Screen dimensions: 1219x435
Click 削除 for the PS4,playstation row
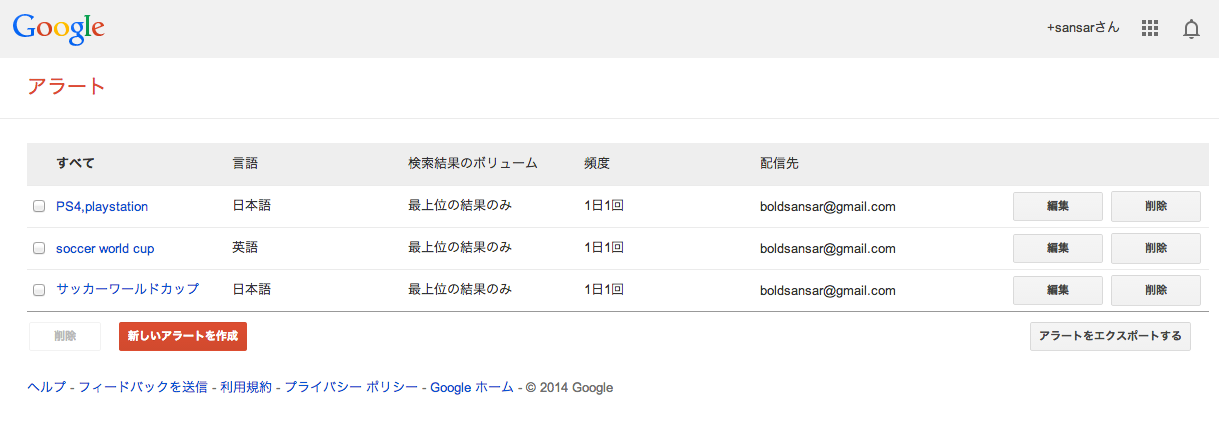(x=1156, y=207)
